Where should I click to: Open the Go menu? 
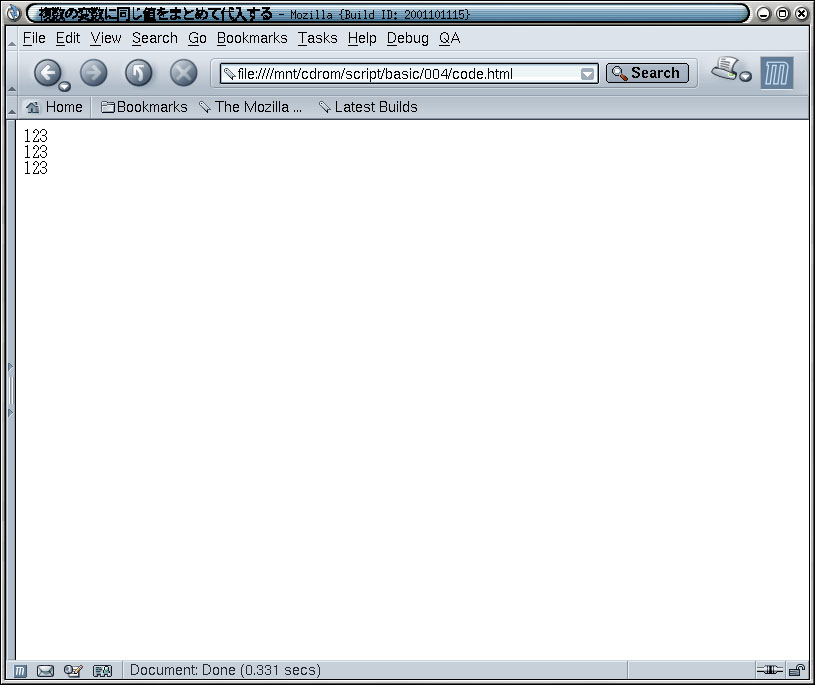tap(198, 38)
